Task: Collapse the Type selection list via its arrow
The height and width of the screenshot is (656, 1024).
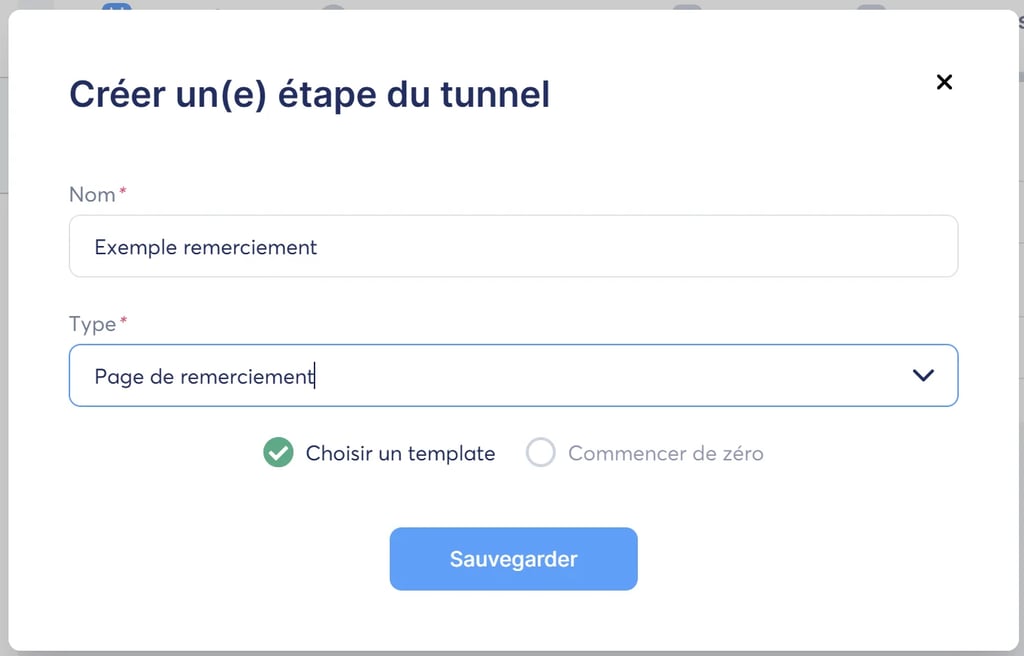Action: click(921, 375)
